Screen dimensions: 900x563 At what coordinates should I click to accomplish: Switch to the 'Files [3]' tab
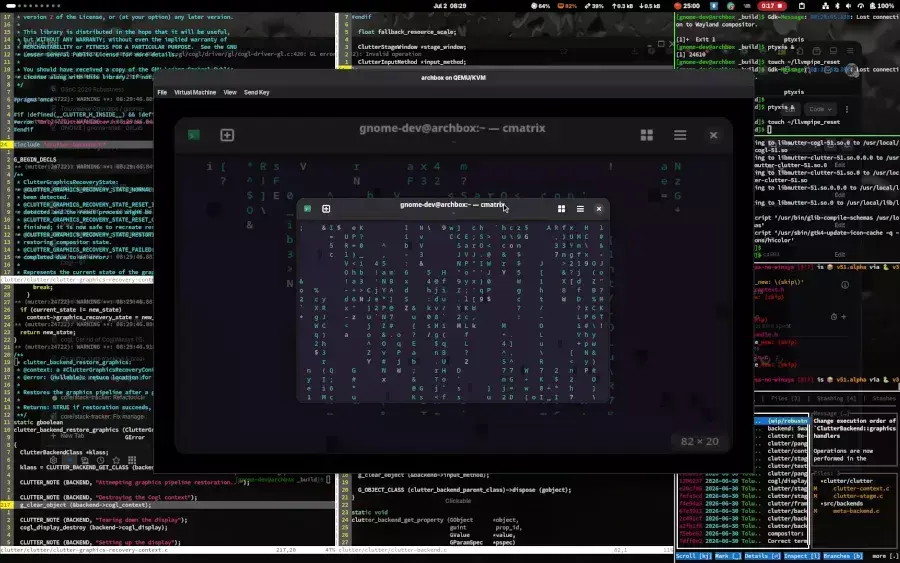785,398
